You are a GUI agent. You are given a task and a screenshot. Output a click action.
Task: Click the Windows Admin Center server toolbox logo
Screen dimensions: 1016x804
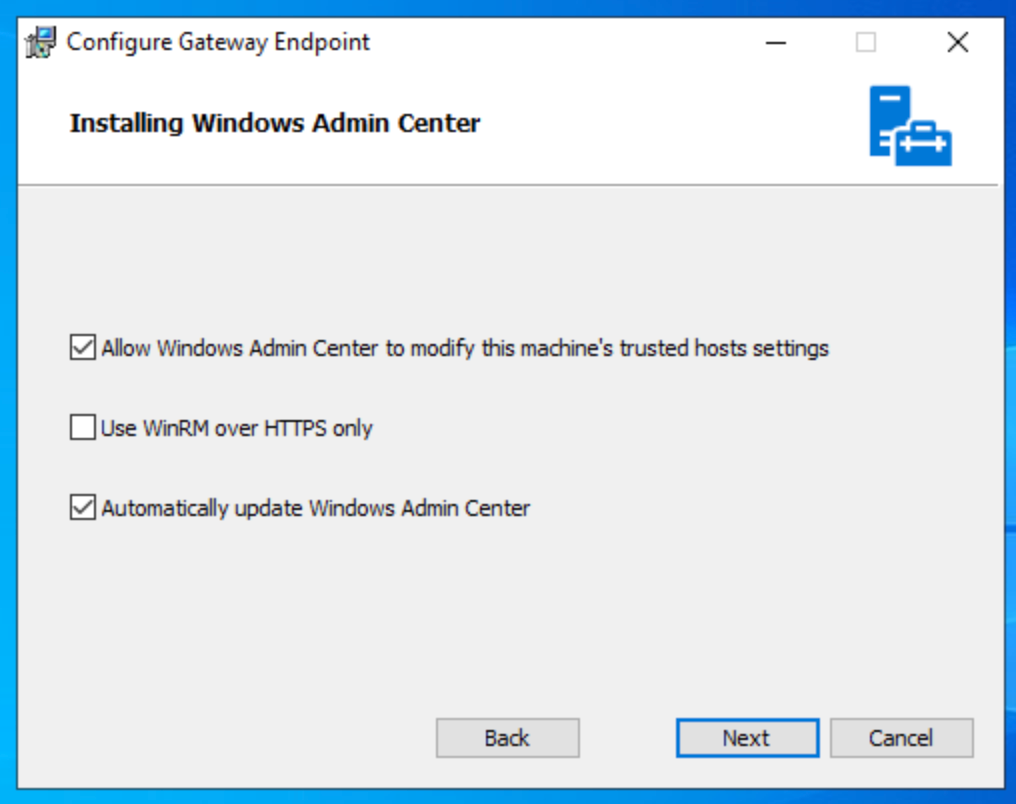[x=909, y=126]
